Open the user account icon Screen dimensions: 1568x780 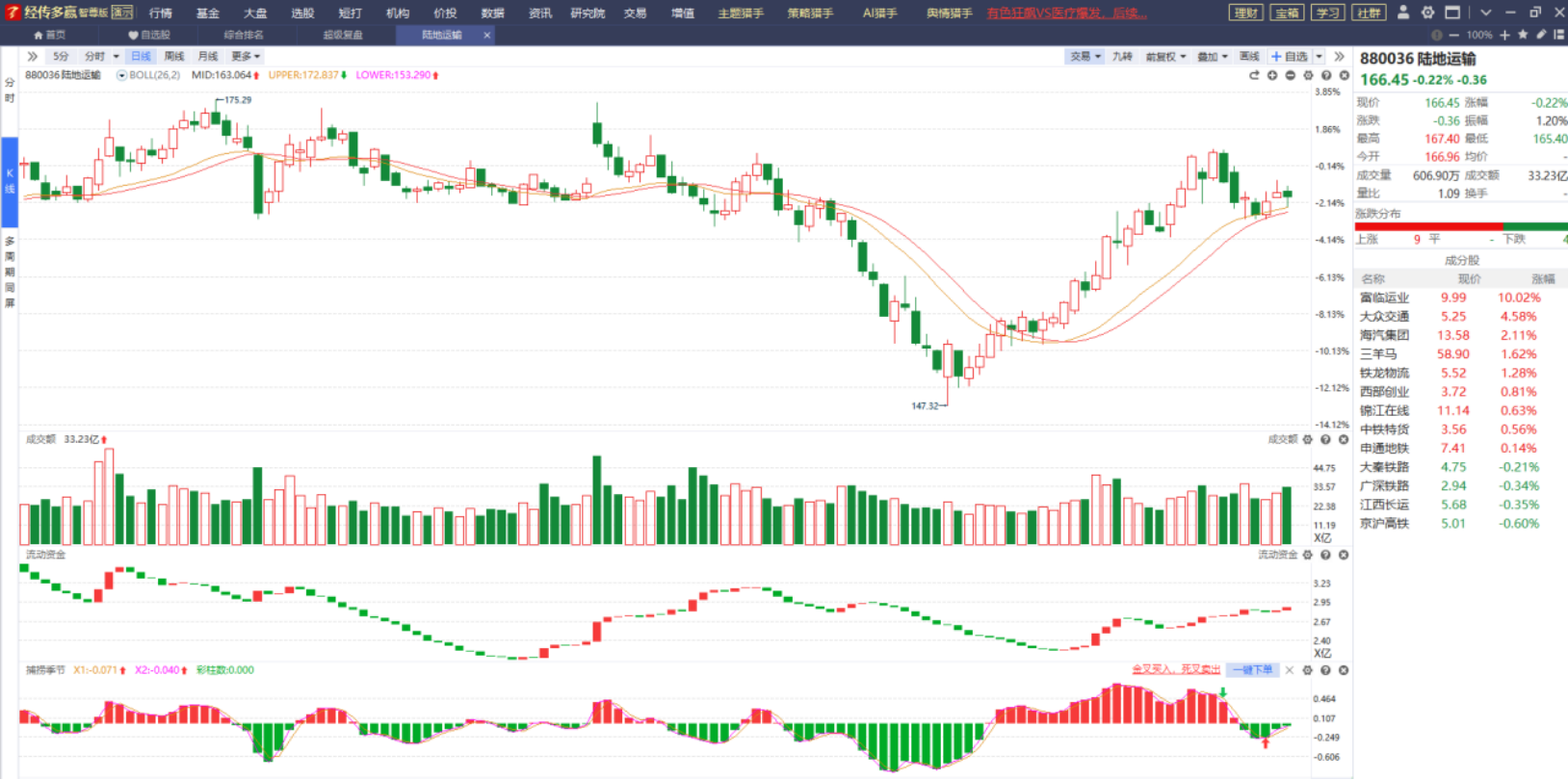[x=1403, y=13]
